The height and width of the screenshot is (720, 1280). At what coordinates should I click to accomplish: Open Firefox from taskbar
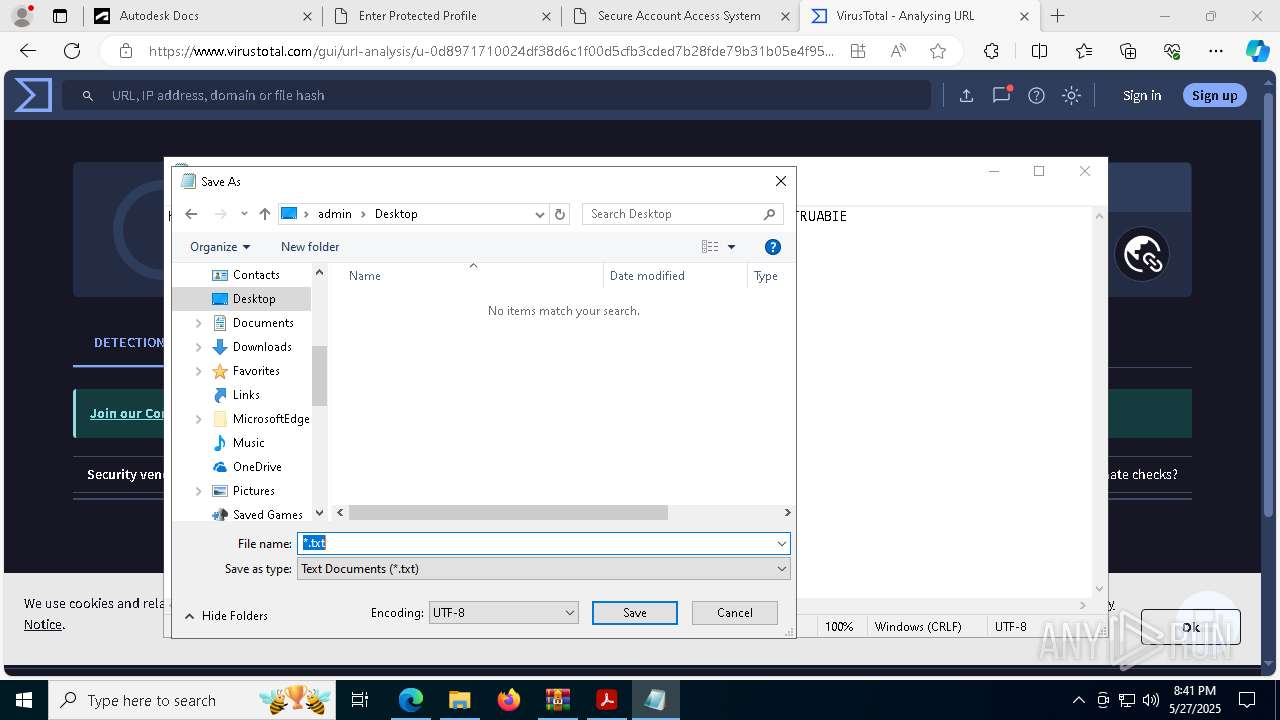point(509,700)
